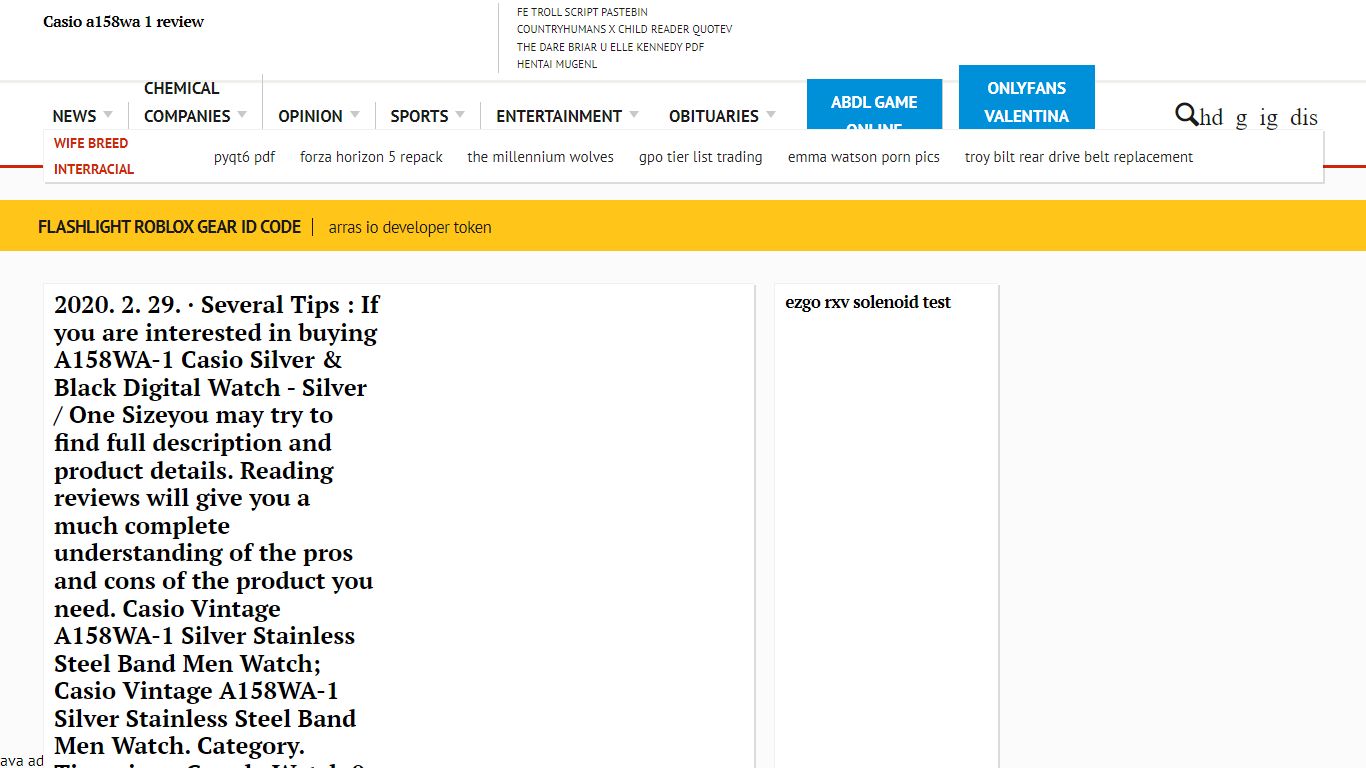Open ezgo rxv solenoid test link
This screenshot has height=768, width=1366.
click(868, 302)
